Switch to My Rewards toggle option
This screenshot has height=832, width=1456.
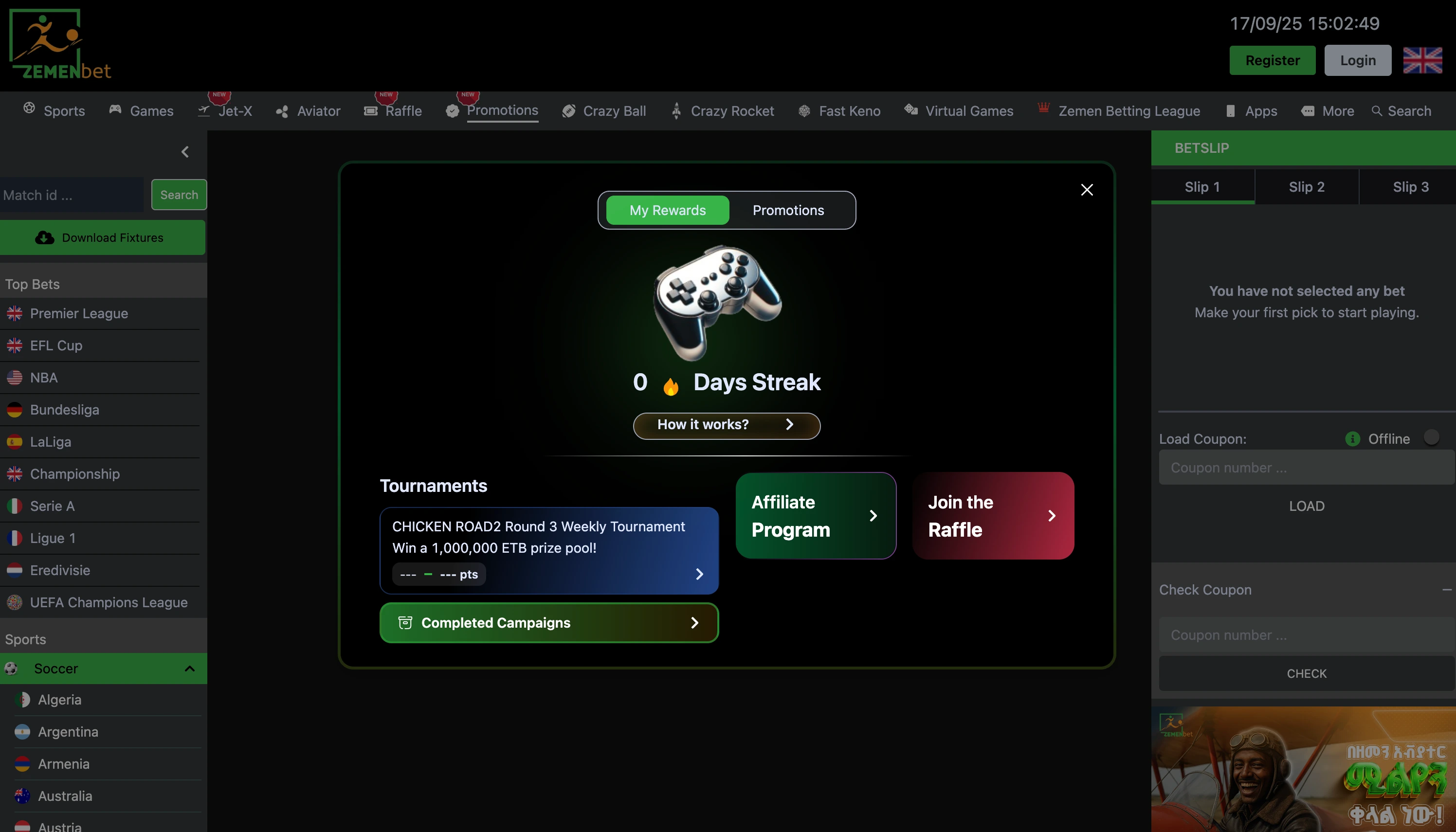[x=667, y=210]
